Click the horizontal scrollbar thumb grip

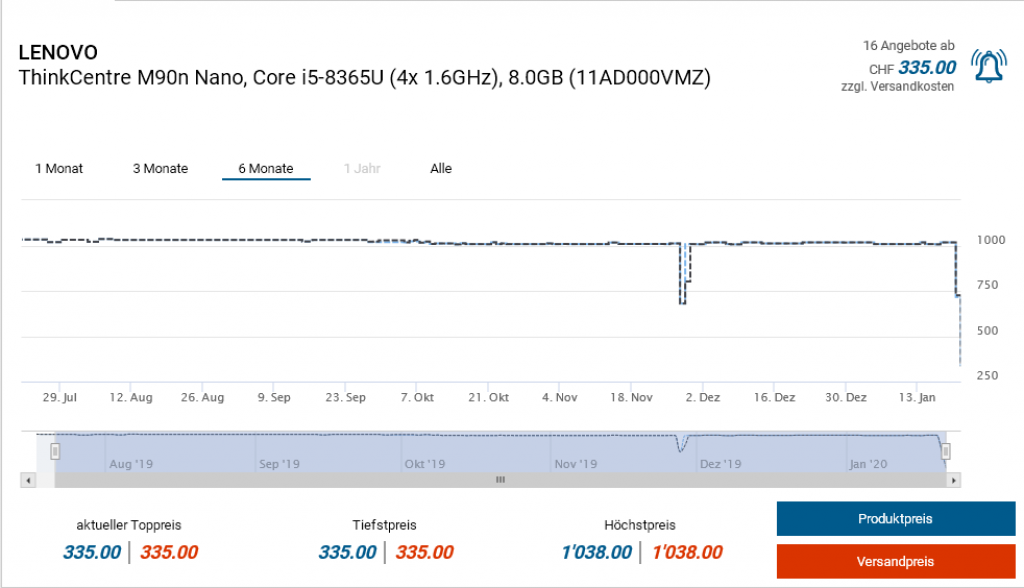point(500,480)
